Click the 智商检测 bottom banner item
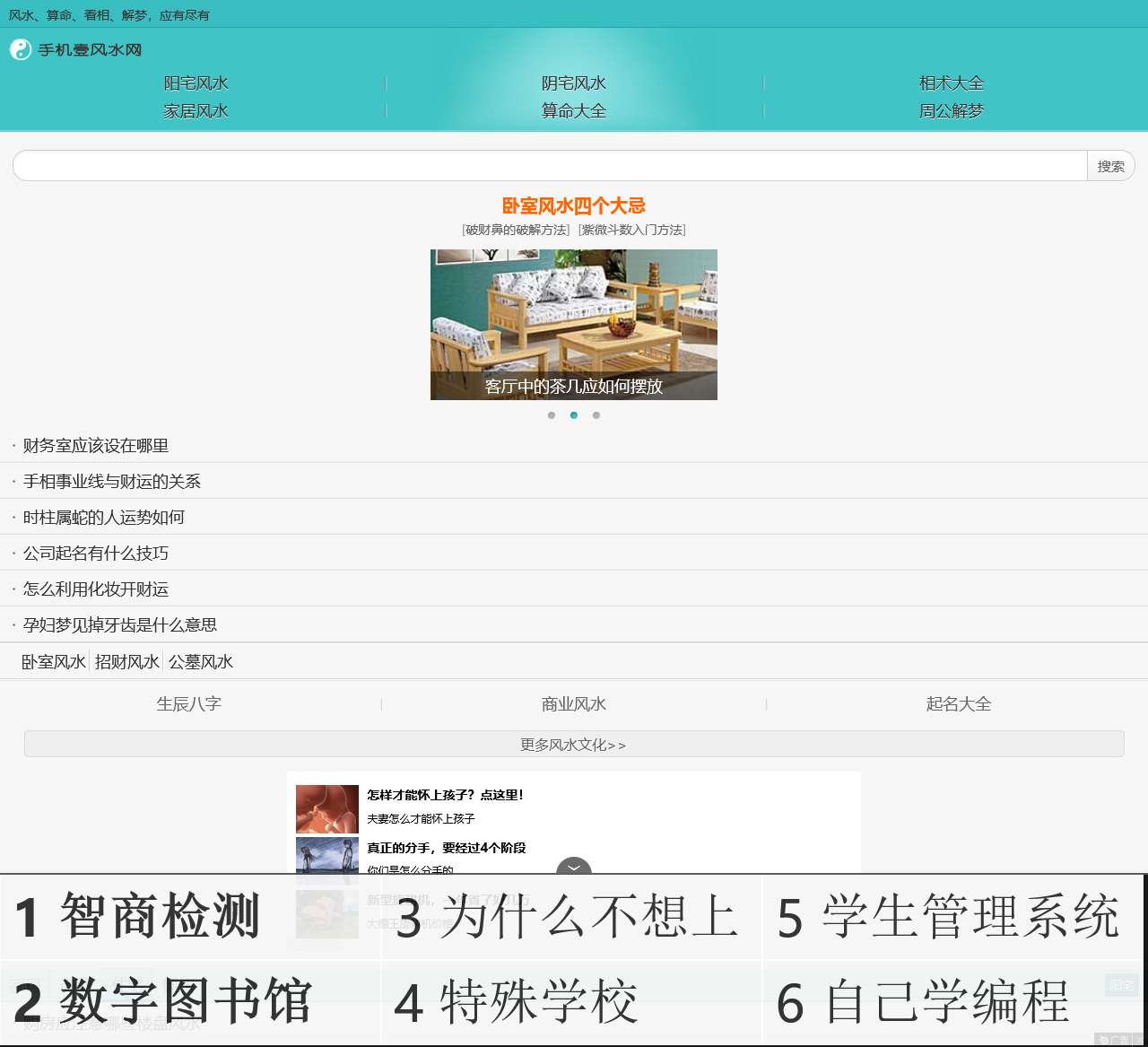This screenshot has width=1148, height=1047. point(139,917)
